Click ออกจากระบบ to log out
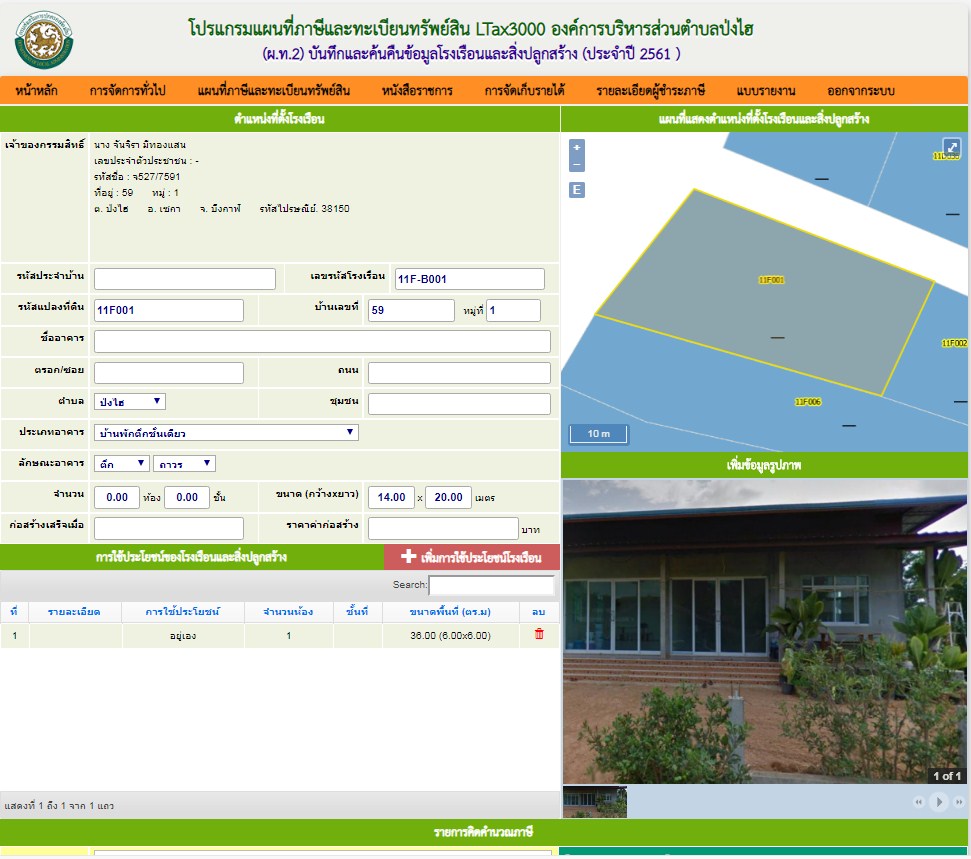 click(861, 90)
